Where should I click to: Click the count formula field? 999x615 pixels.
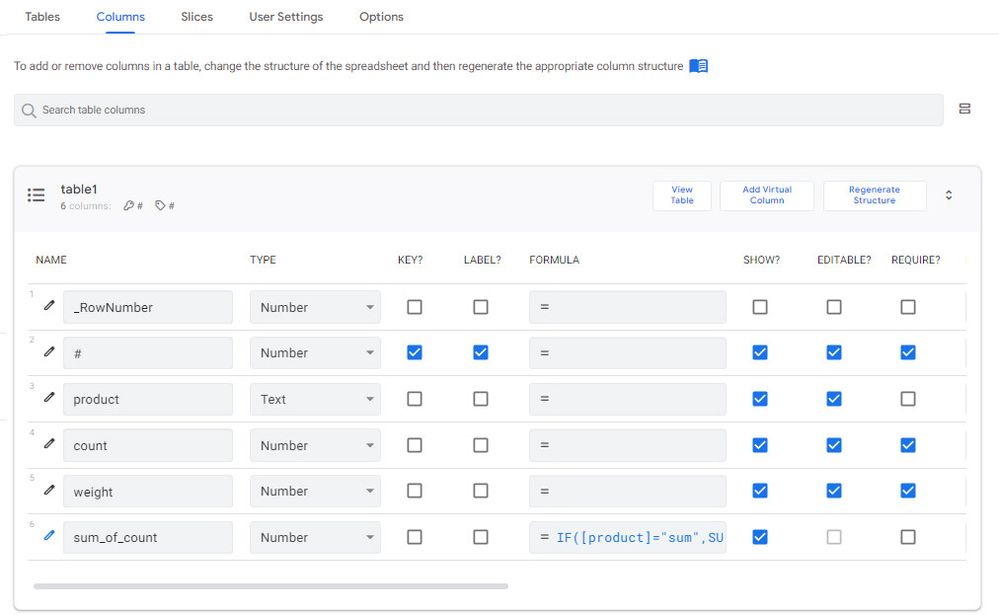[x=628, y=445]
